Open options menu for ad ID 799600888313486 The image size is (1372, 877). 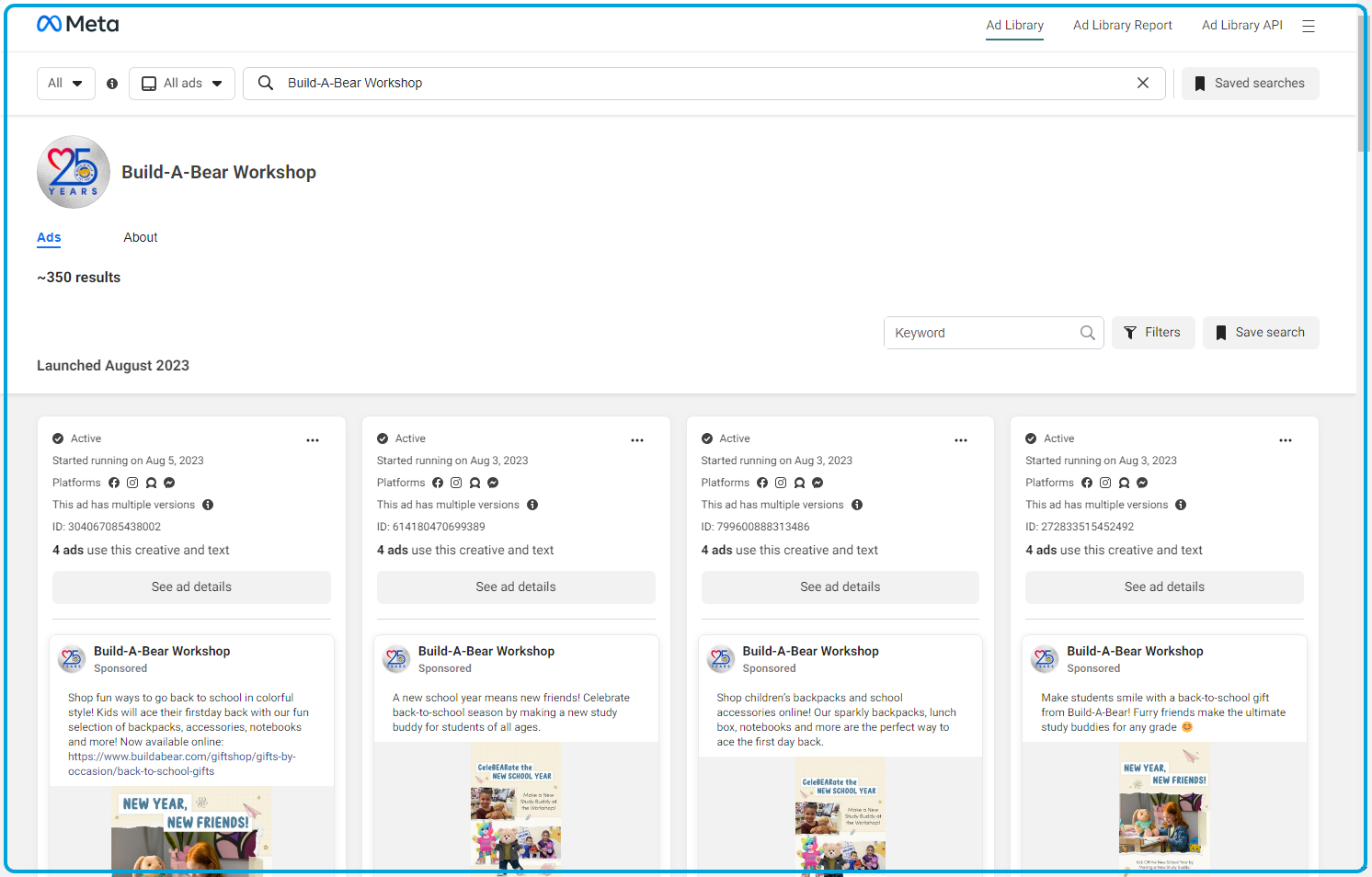[x=961, y=440]
